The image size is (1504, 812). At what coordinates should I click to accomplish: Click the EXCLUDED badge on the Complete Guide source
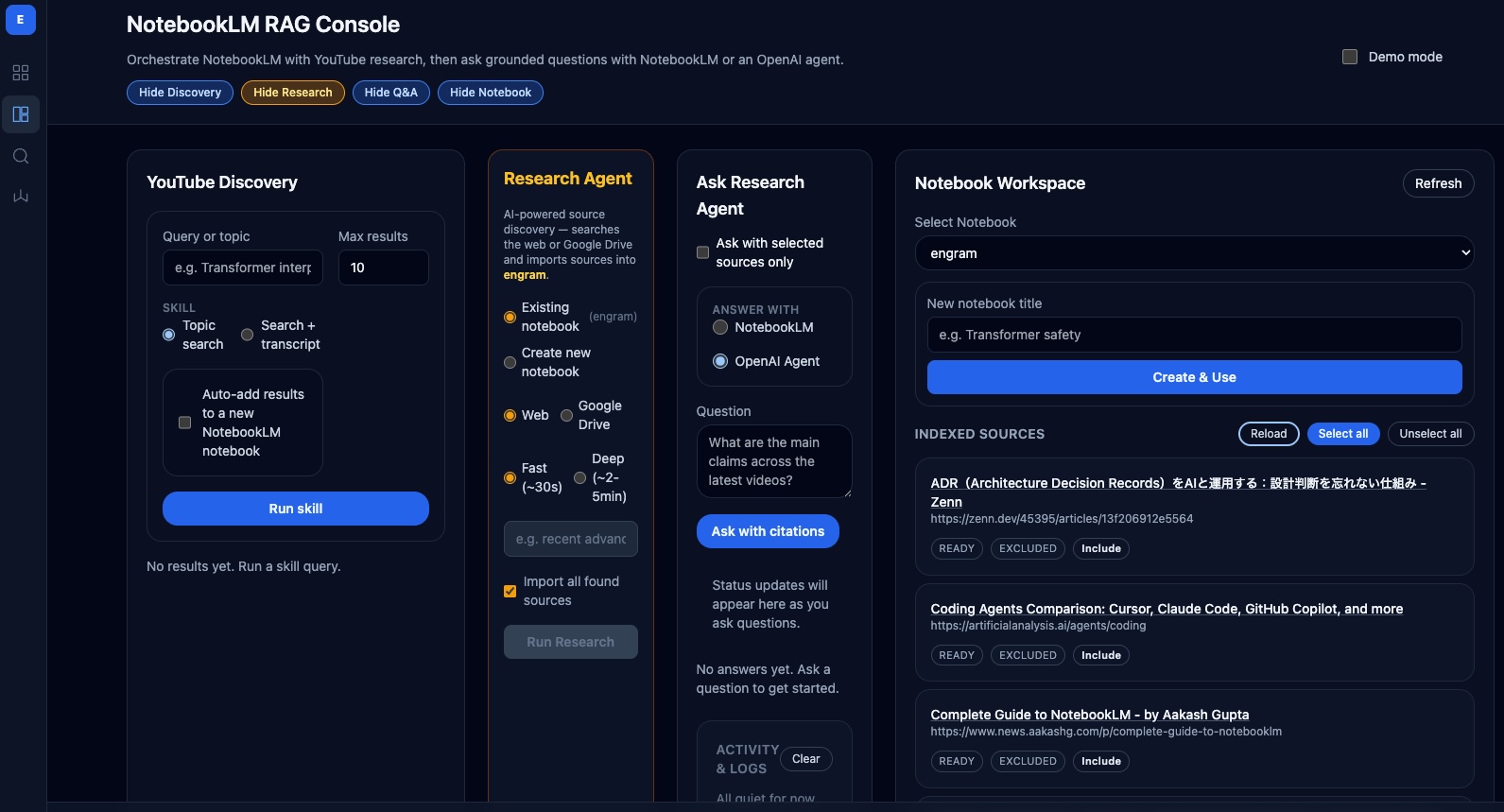click(x=1028, y=761)
